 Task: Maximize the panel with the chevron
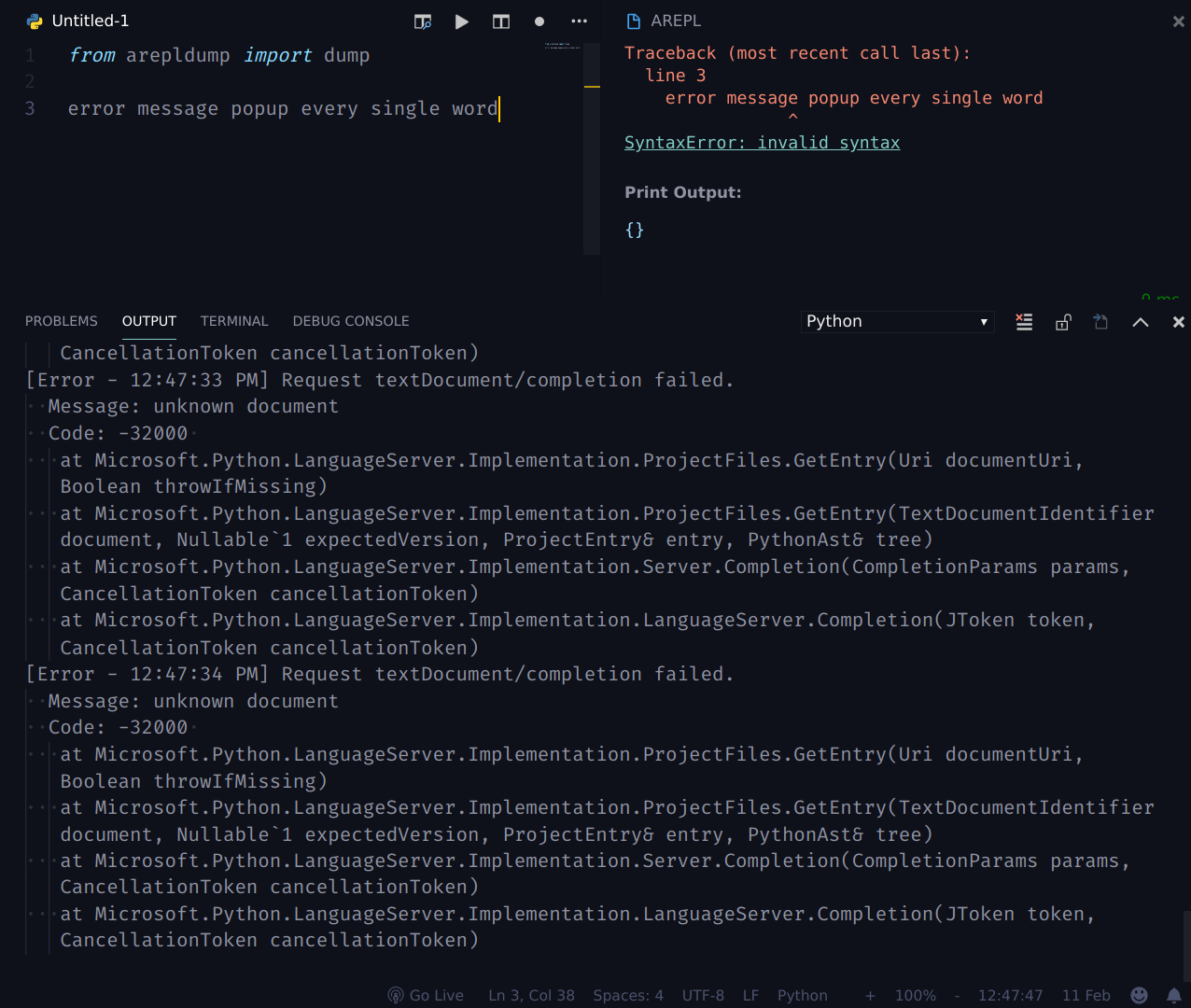[1140, 321]
